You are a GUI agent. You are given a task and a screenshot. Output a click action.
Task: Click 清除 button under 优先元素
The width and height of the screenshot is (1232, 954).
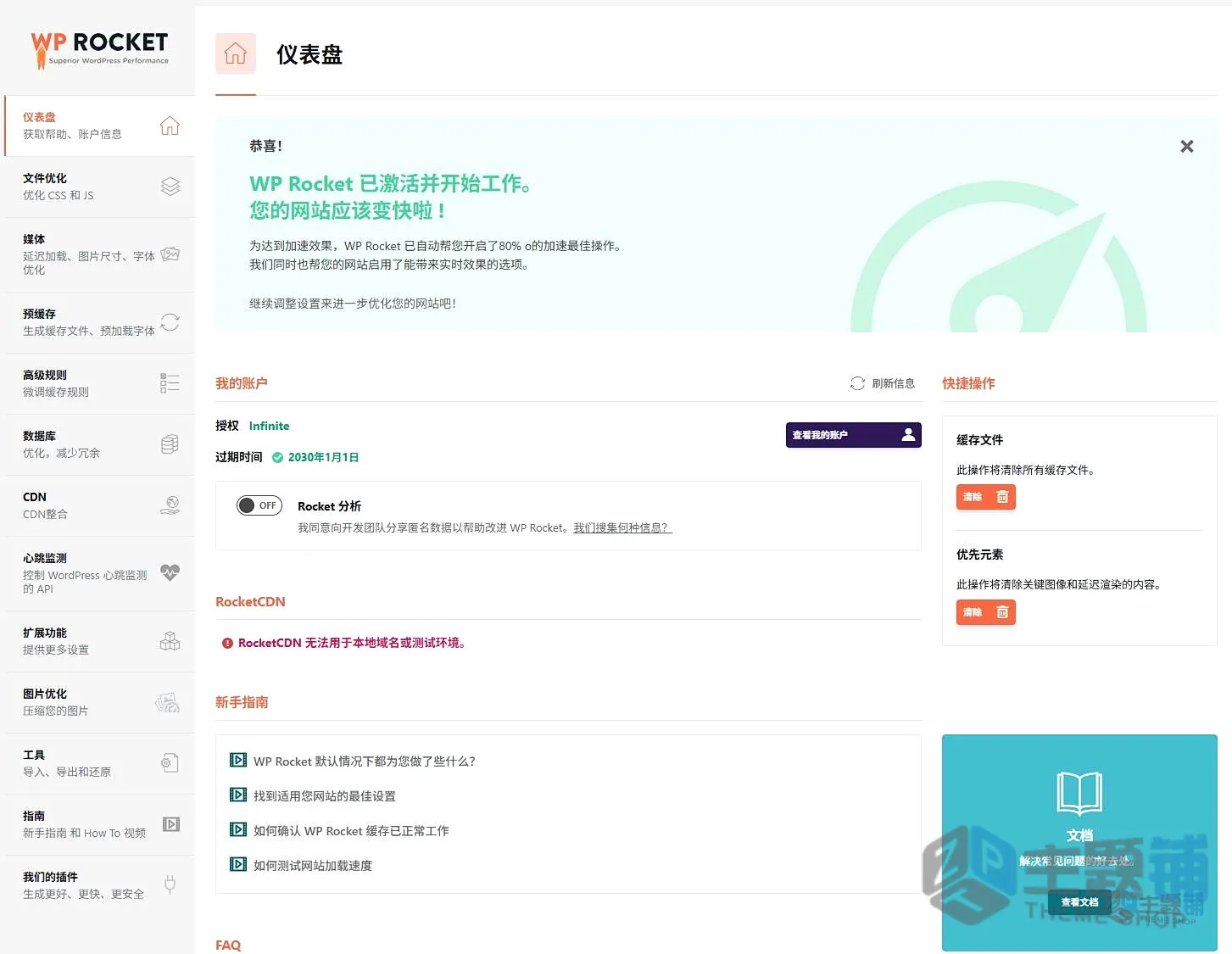pos(985,612)
